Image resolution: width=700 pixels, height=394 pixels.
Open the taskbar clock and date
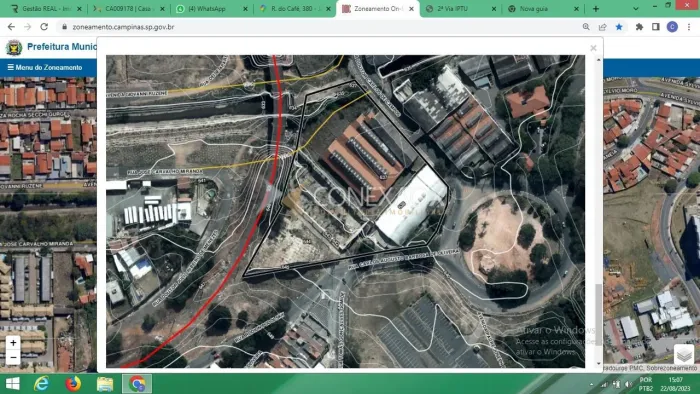coord(675,384)
